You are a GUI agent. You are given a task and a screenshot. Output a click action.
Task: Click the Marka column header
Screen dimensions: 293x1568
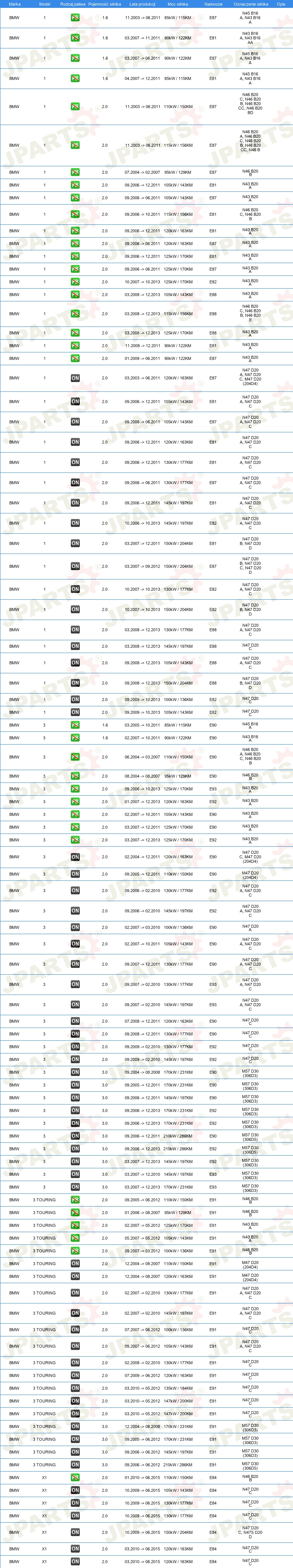tap(15, 4)
